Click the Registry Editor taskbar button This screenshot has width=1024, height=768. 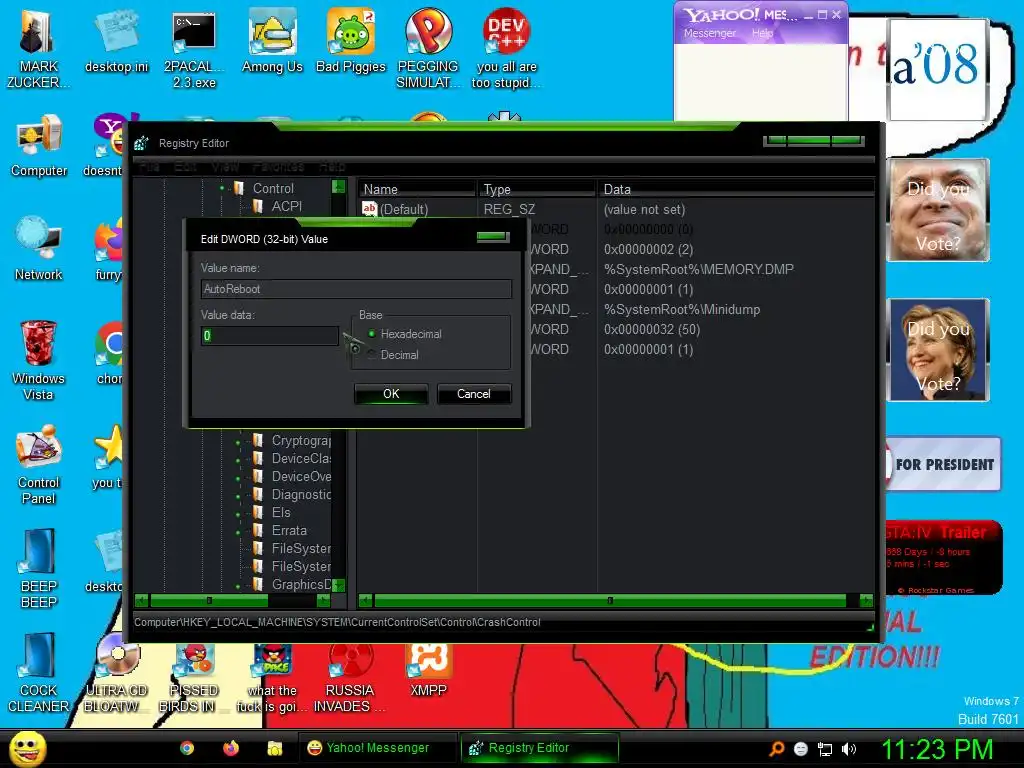[539, 748]
